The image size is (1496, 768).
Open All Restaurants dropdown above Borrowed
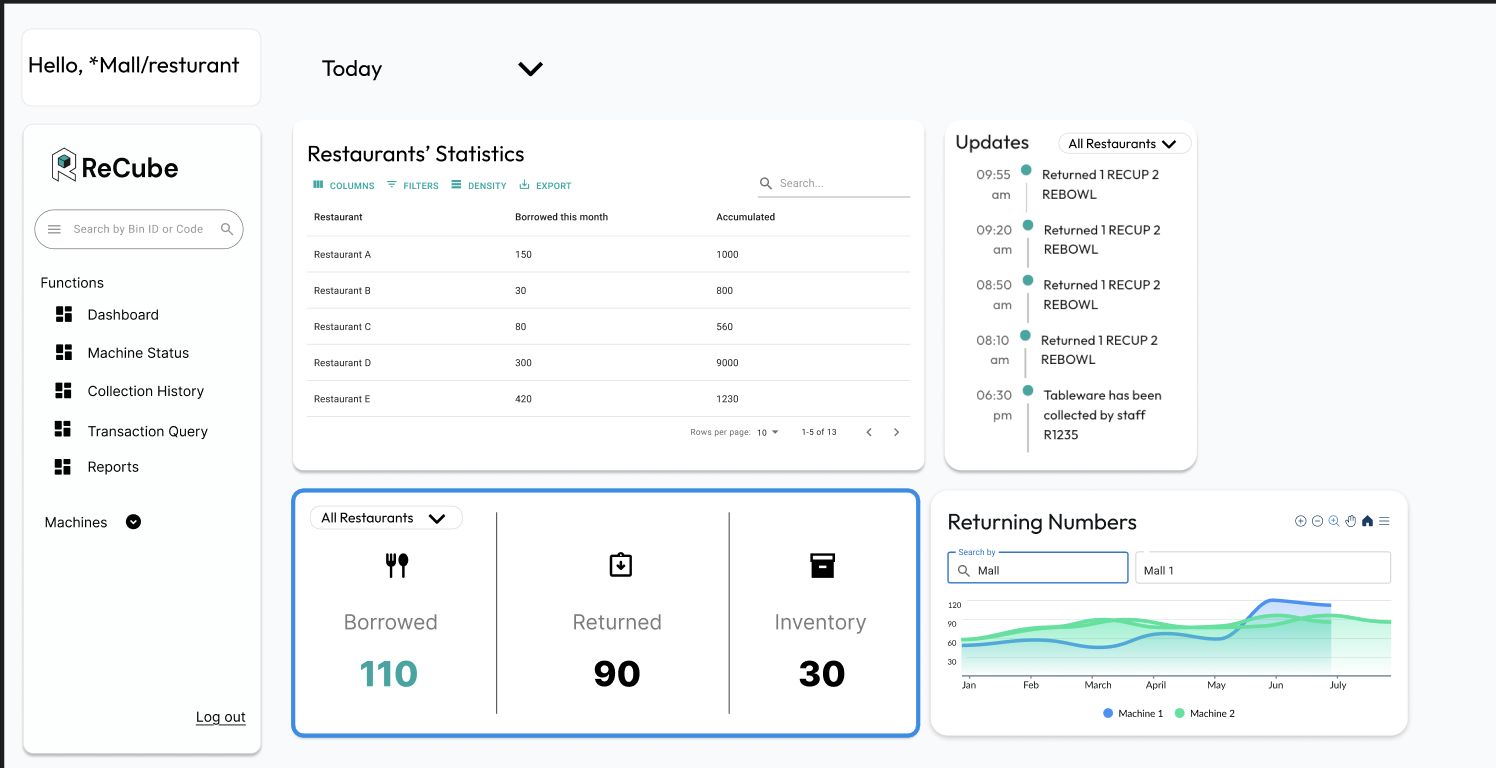click(386, 518)
